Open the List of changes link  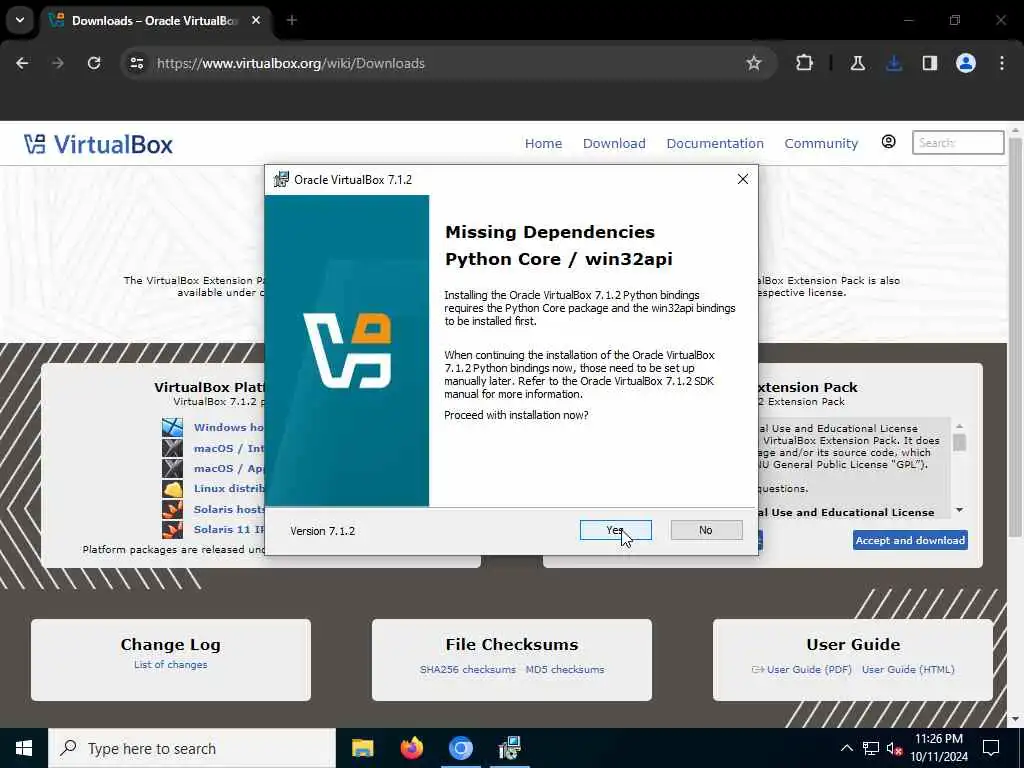170,665
